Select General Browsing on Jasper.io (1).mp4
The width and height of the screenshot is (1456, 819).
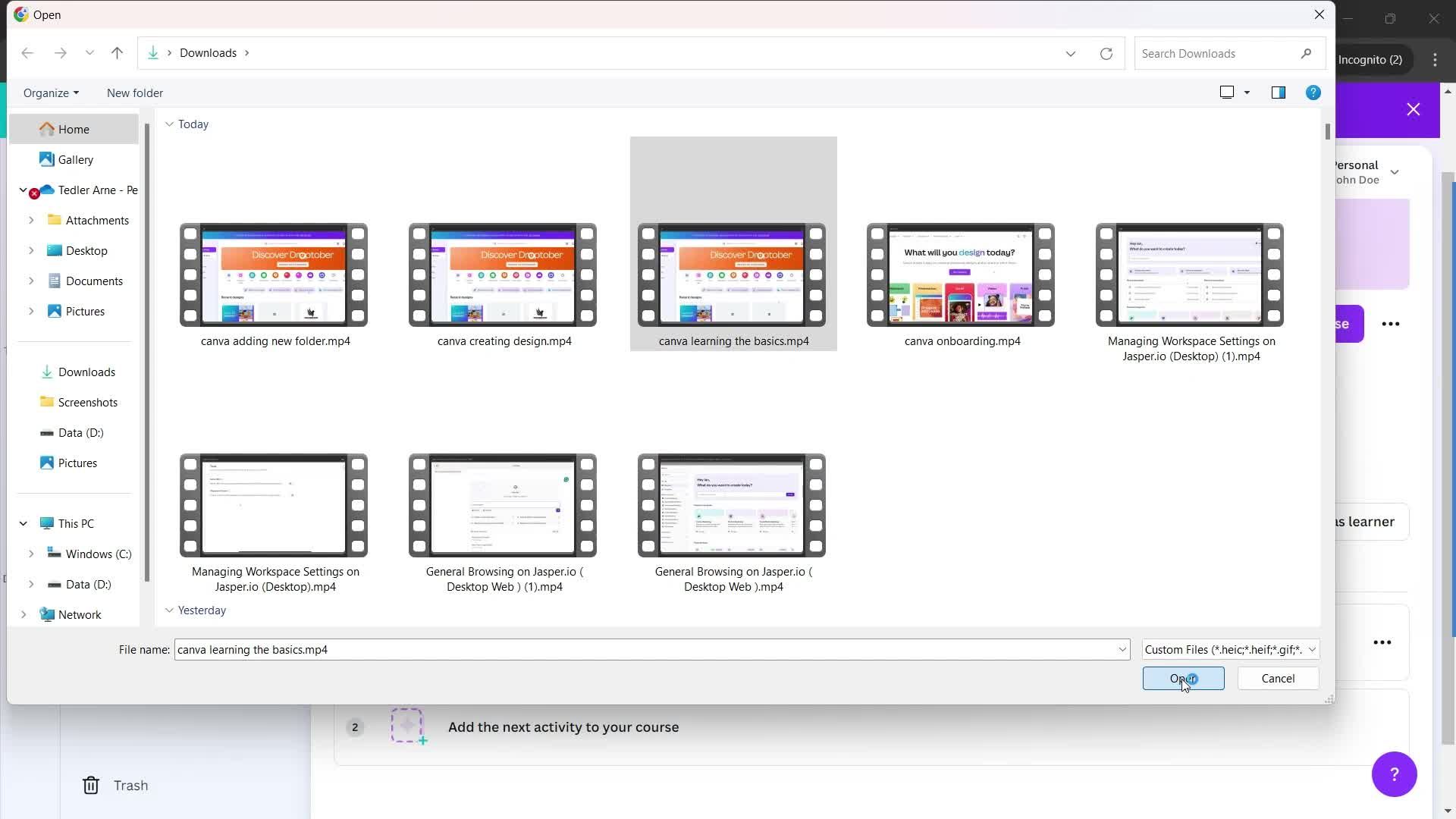coord(503,506)
